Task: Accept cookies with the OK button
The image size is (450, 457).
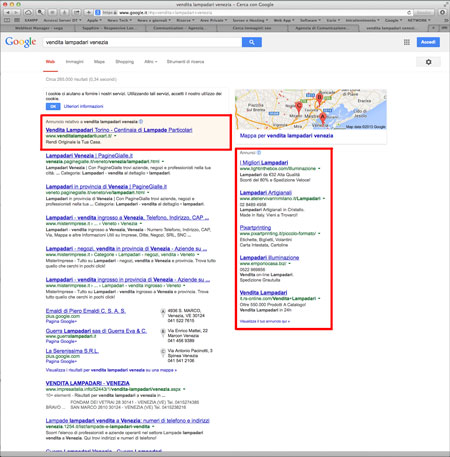Action: (53, 106)
